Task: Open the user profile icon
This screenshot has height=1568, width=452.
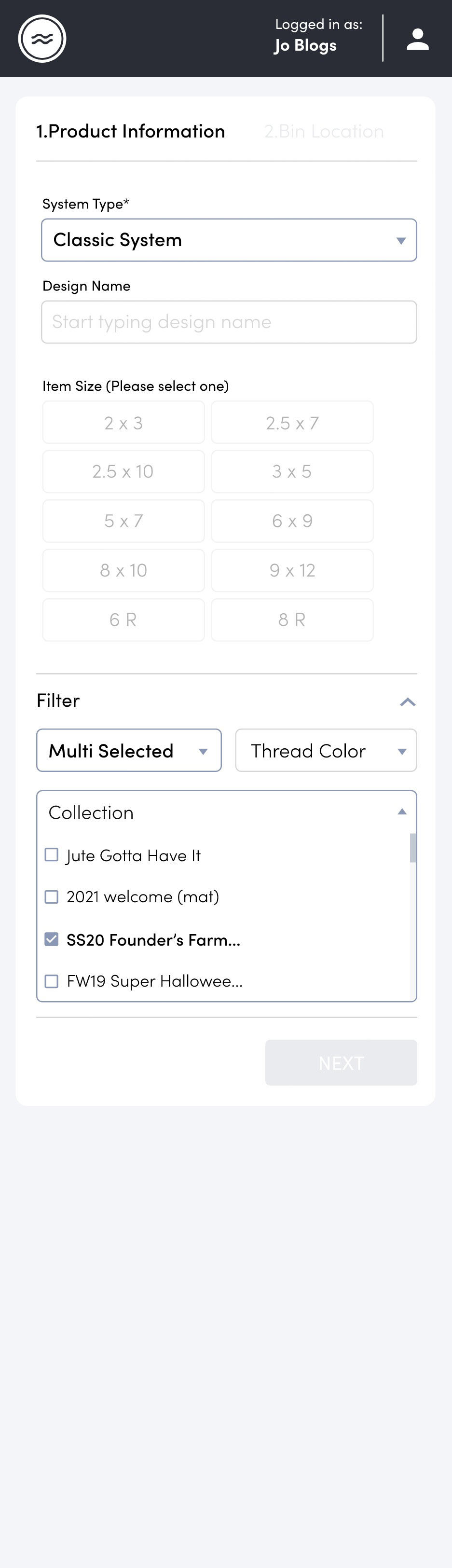Action: [x=417, y=39]
